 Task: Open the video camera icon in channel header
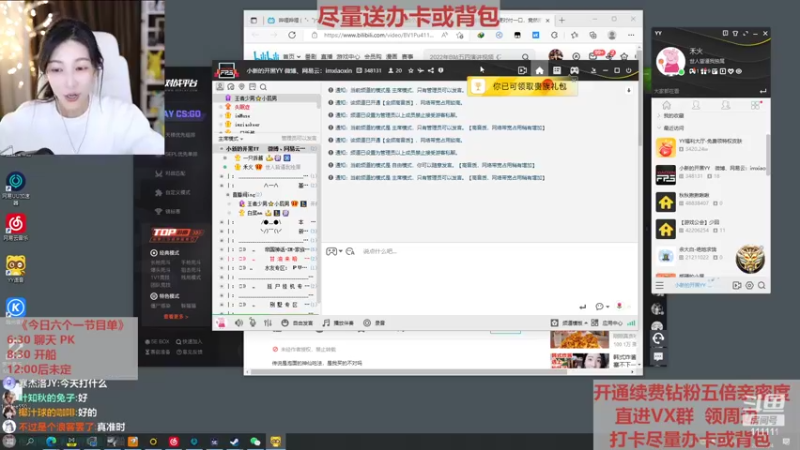pyautogui.click(x=522, y=70)
